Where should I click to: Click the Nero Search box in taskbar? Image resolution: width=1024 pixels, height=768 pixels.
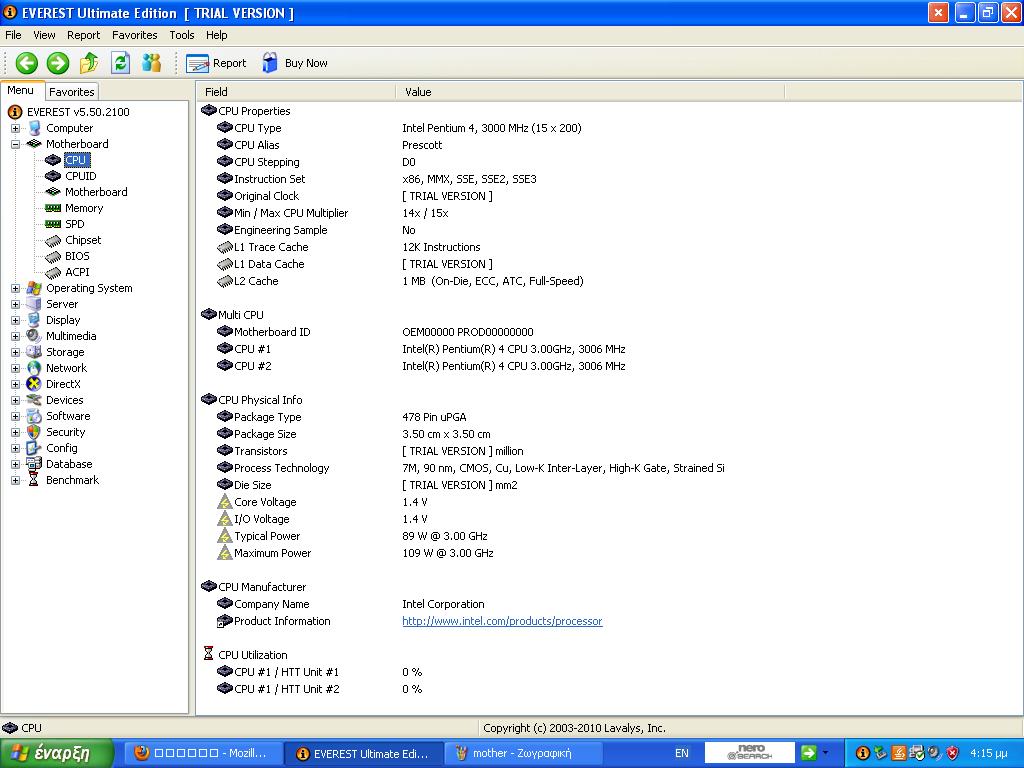point(749,752)
